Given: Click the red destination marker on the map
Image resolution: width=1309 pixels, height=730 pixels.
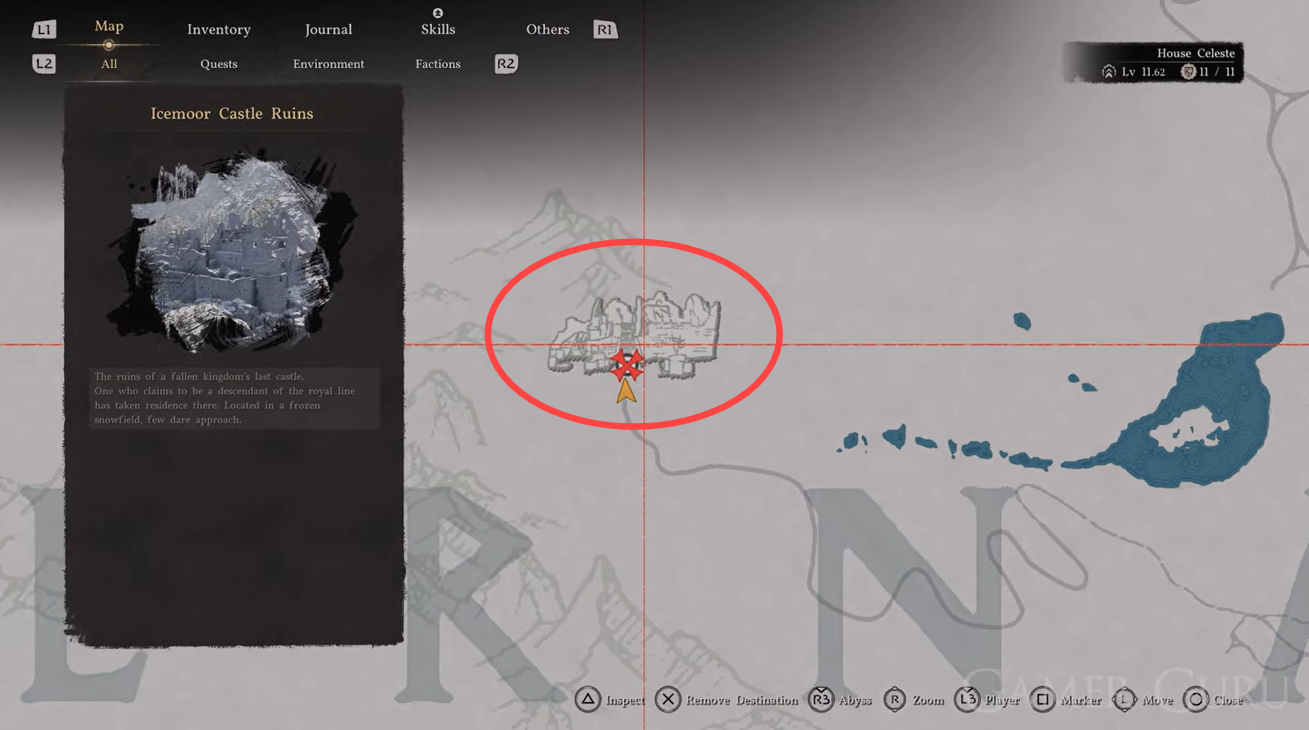Looking at the screenshot, I should coord(627,365).
